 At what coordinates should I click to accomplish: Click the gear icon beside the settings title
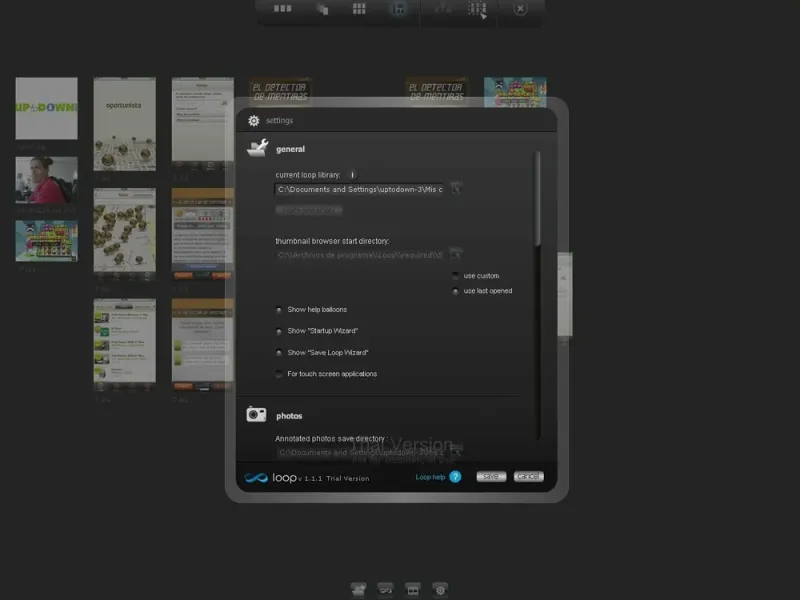point(254,121)
